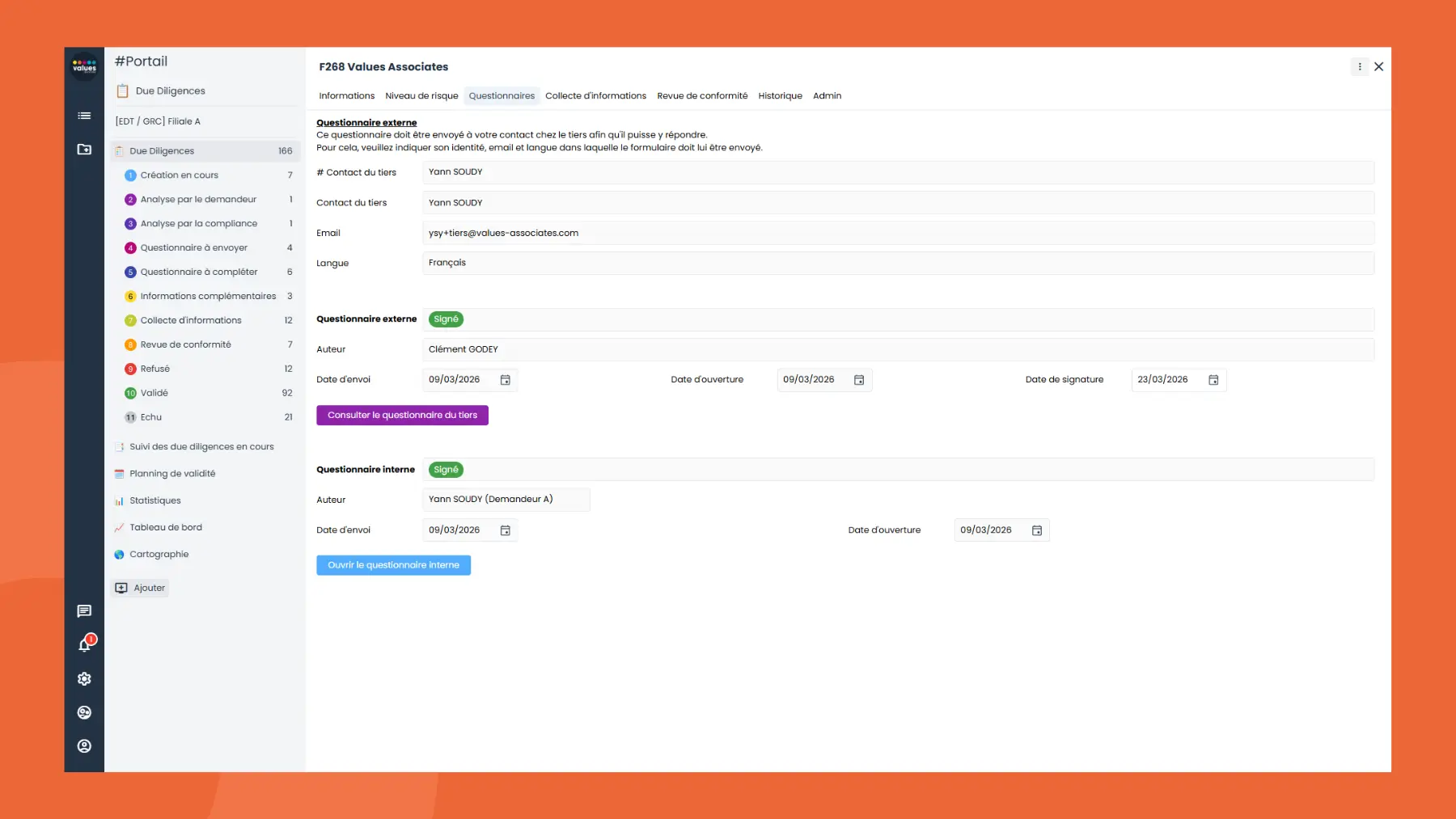
Task: Click the help smiley icon in sidebar
Action: point(83,712)
